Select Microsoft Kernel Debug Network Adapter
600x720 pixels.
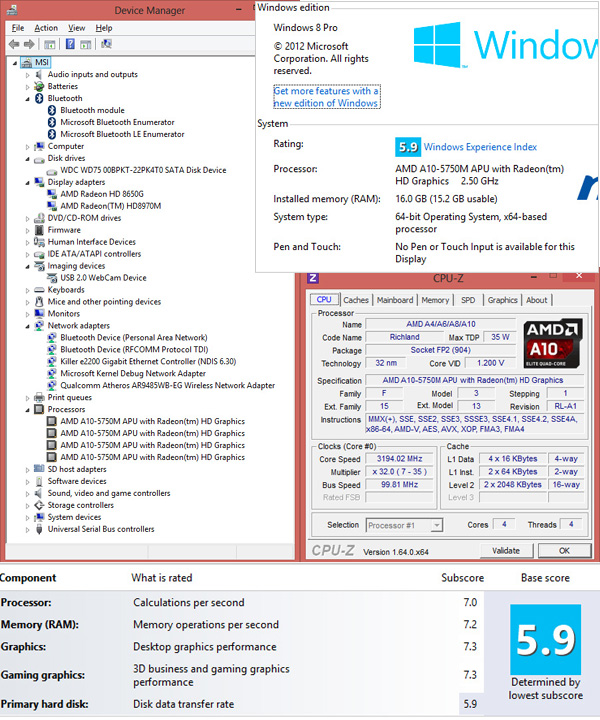tap(133, 374)
